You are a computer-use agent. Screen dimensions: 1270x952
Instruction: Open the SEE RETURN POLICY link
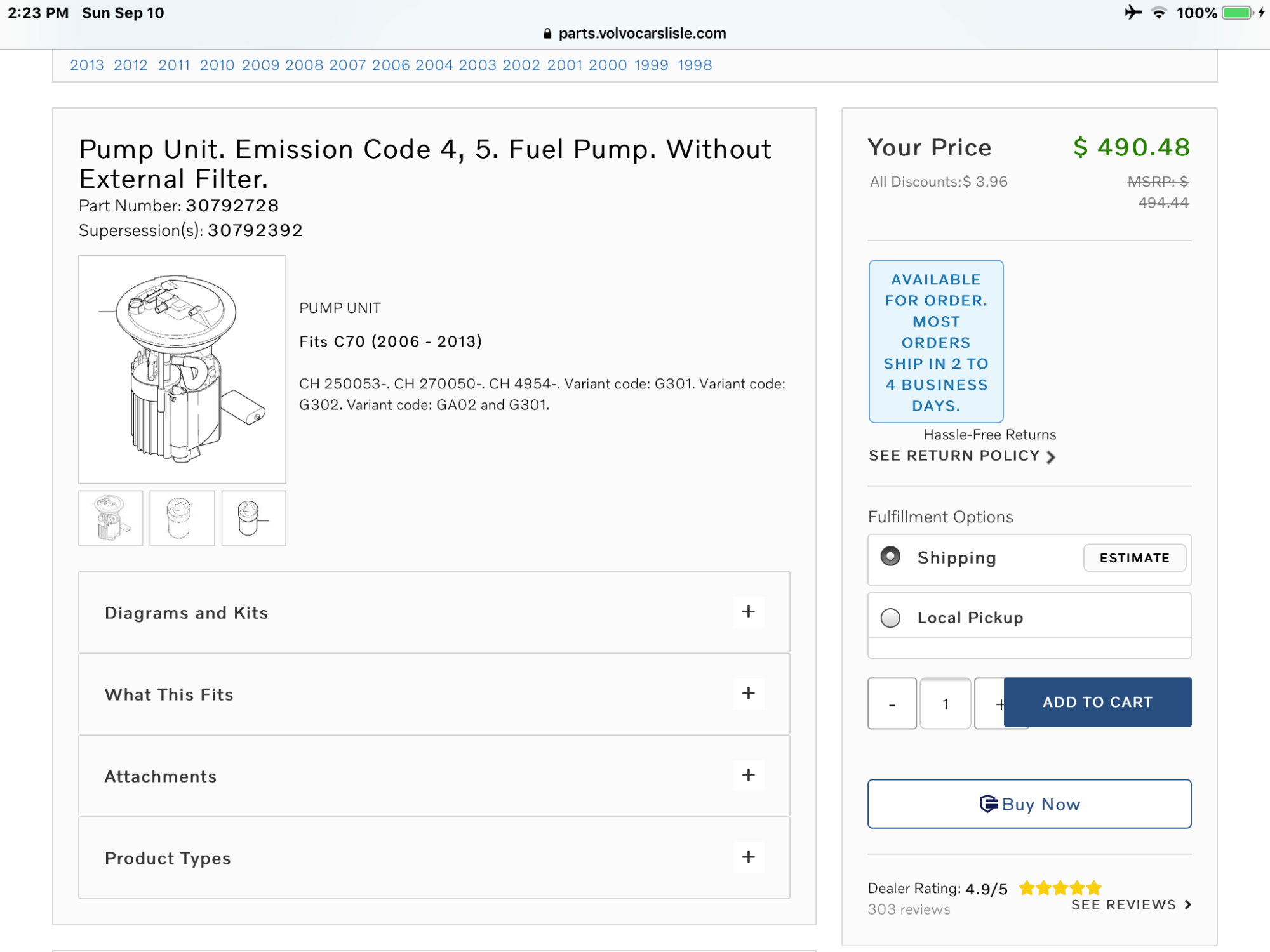[961, 456]
